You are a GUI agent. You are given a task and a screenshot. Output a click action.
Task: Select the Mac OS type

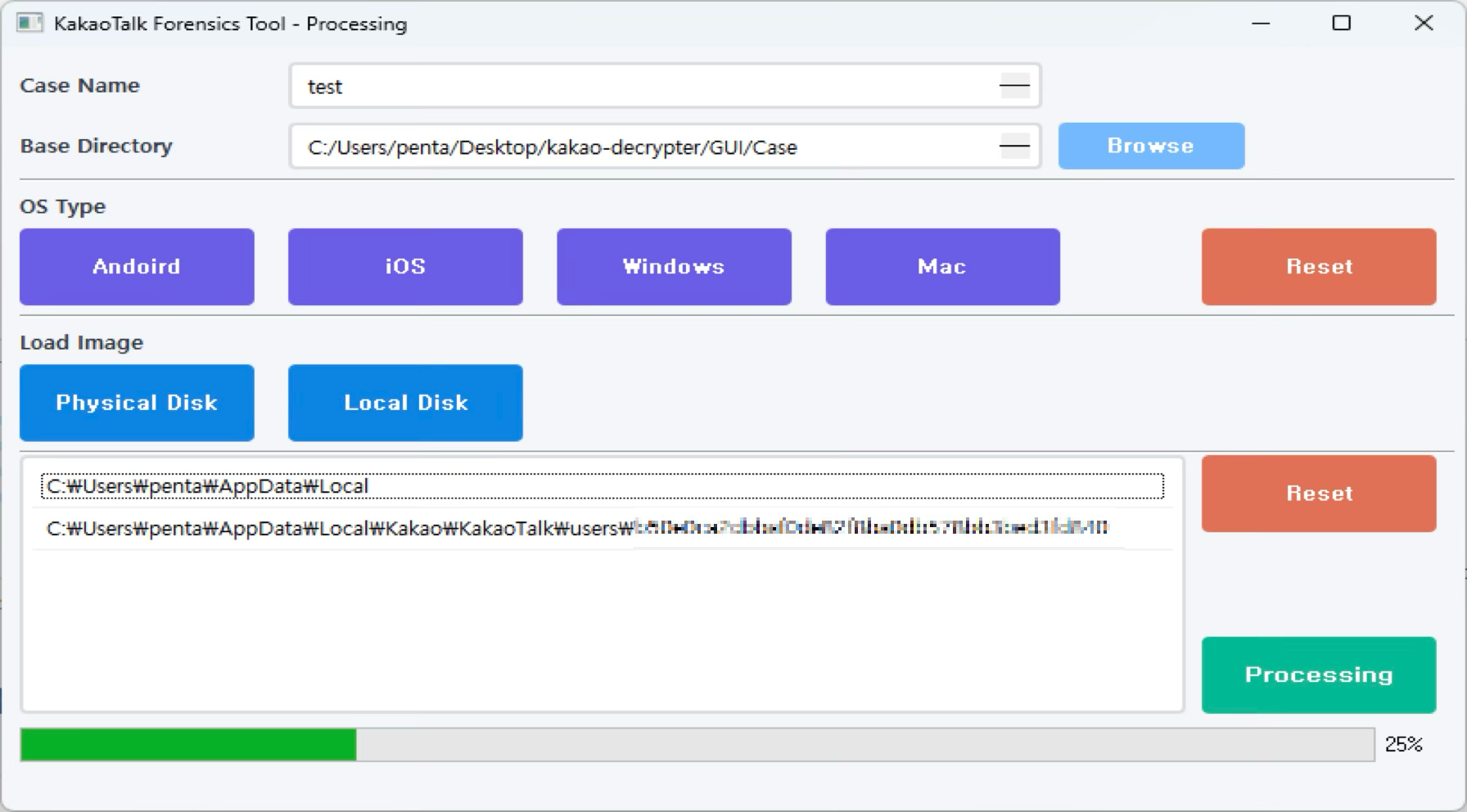click(x=942, y=267)
